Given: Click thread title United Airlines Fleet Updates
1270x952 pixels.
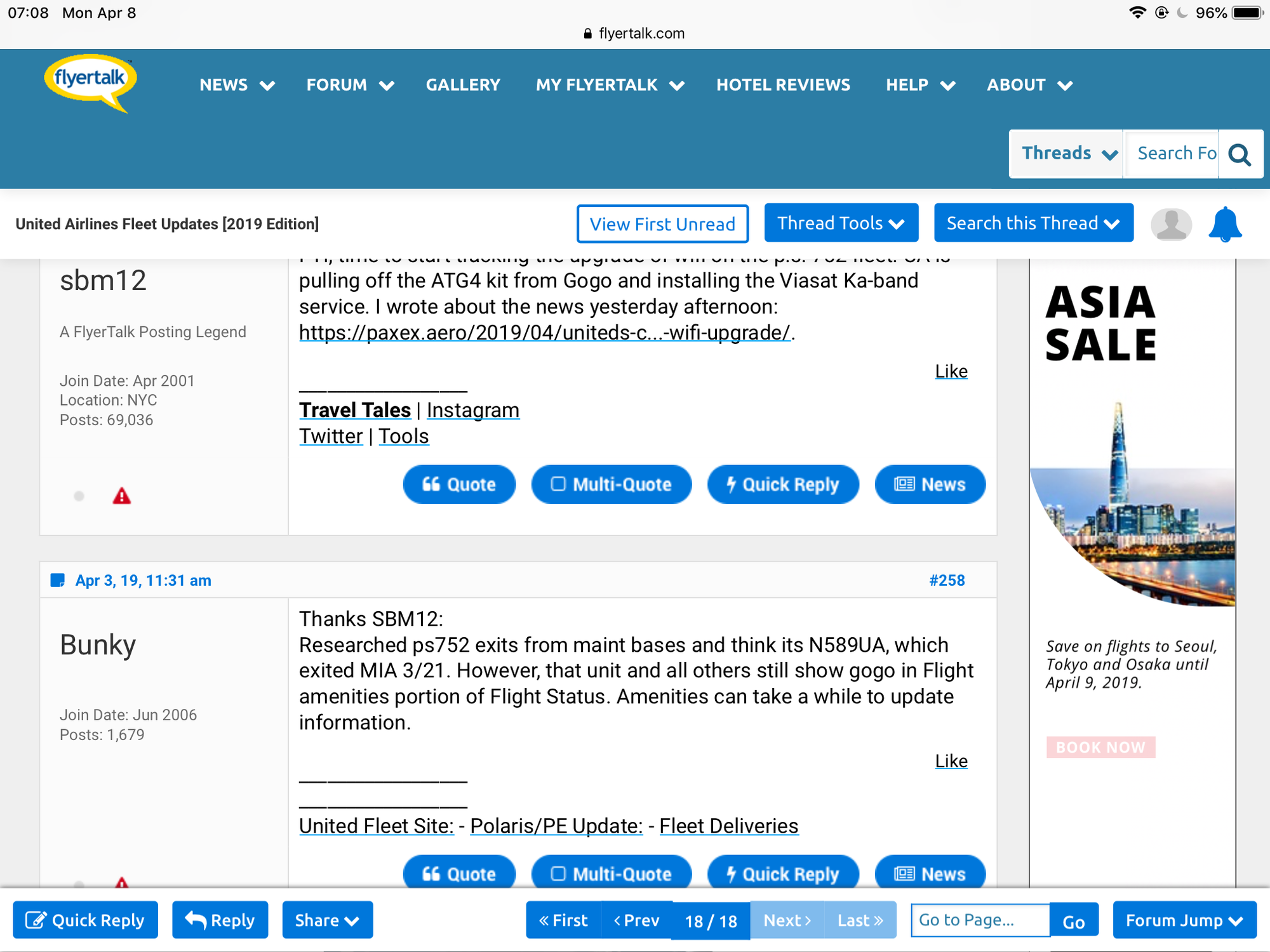Looking at the screenshot, I should 167,224.
